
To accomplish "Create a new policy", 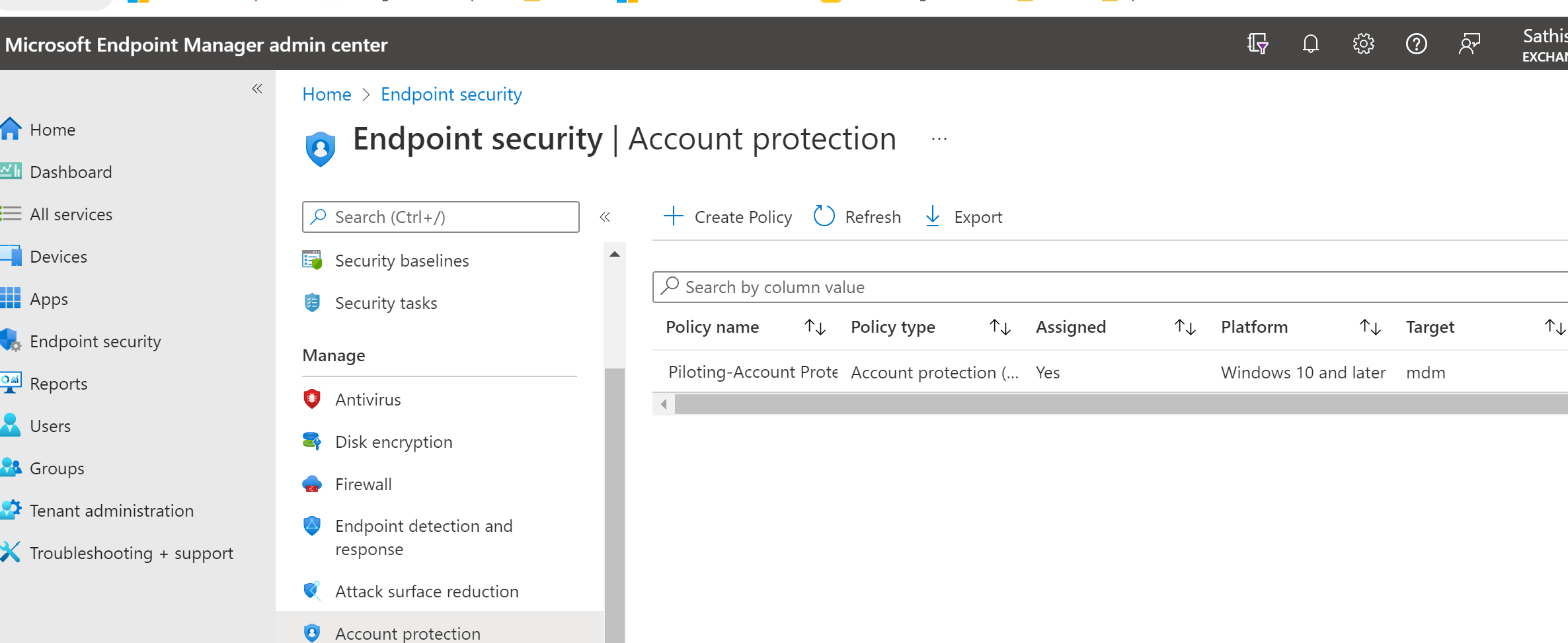I will click(727, 216).
